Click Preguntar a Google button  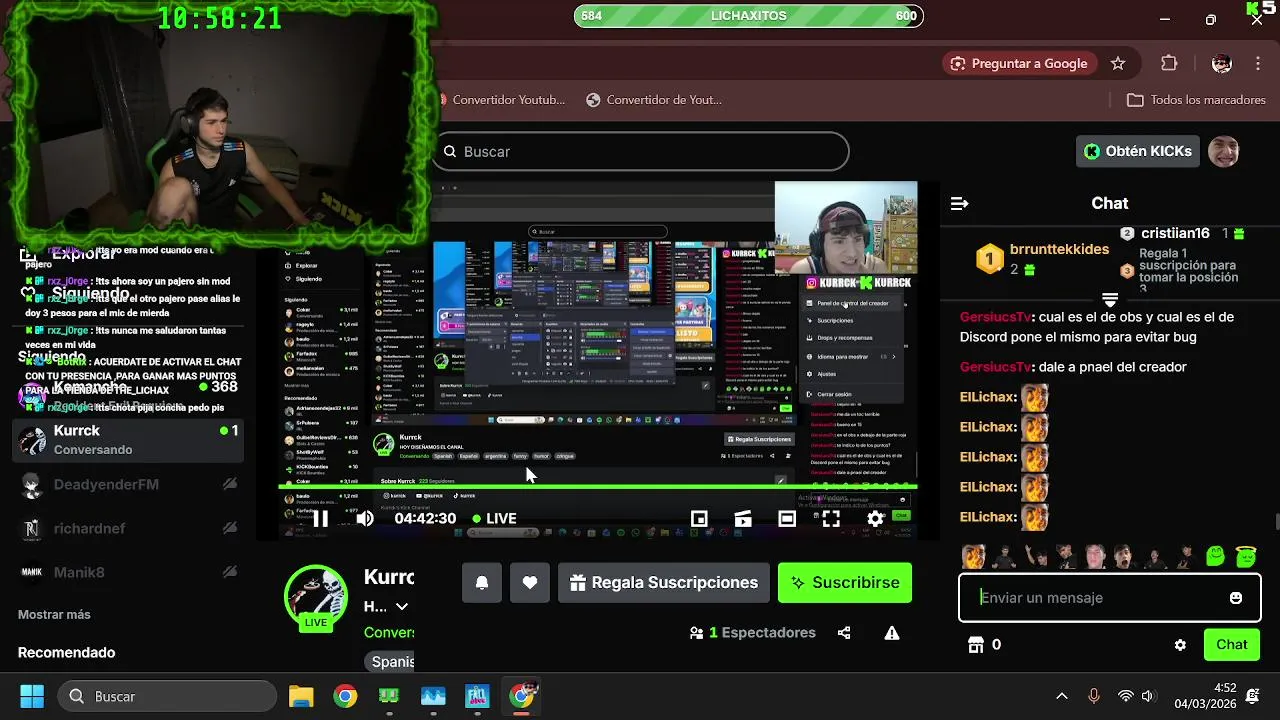pyautogui.click(x=1019, y=63)
